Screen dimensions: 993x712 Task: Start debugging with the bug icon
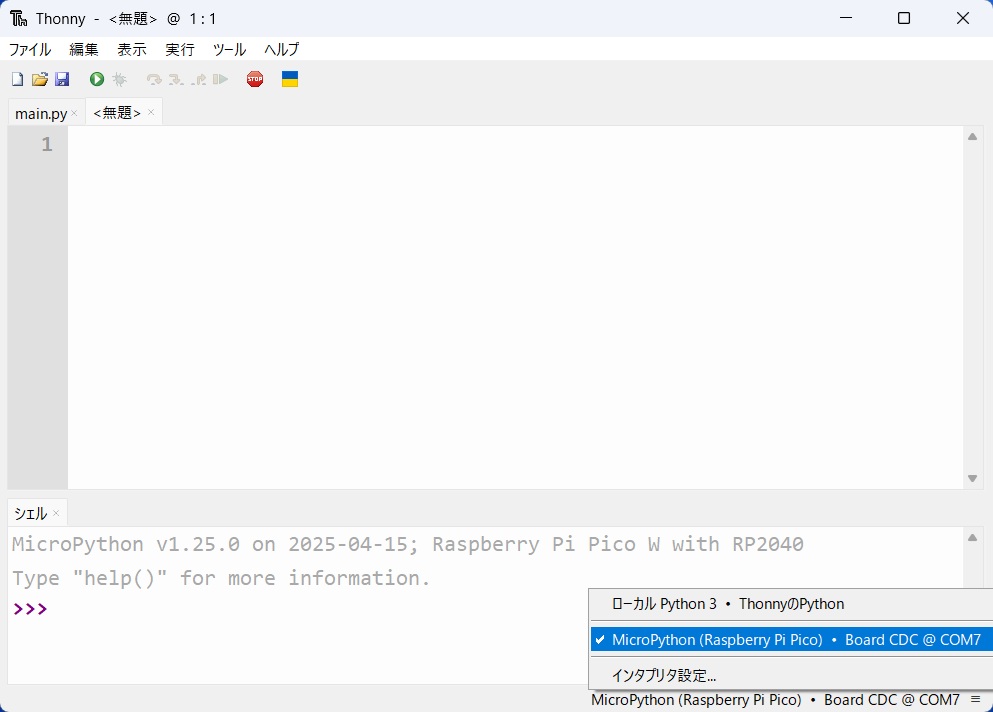coord(119,79)
